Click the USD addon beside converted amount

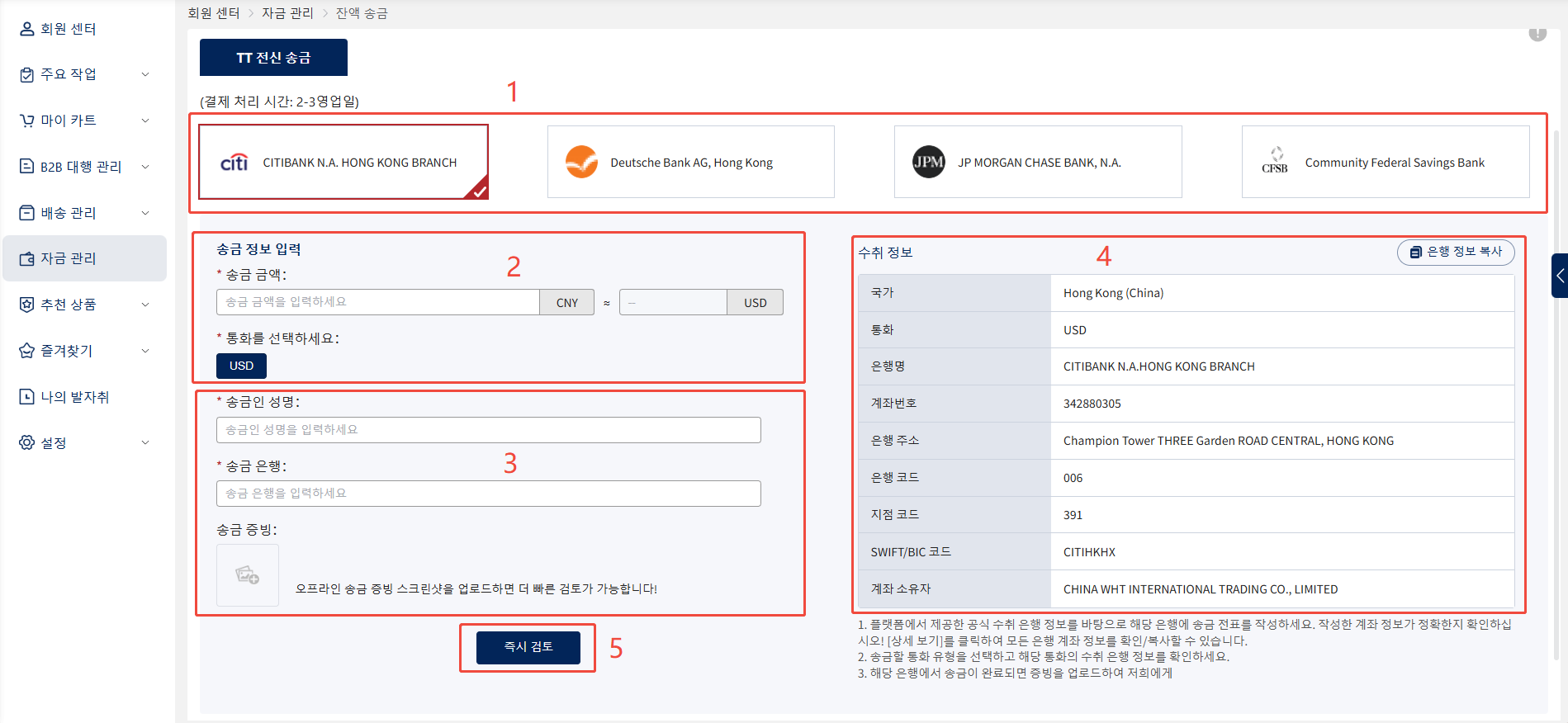coord(756,302)
